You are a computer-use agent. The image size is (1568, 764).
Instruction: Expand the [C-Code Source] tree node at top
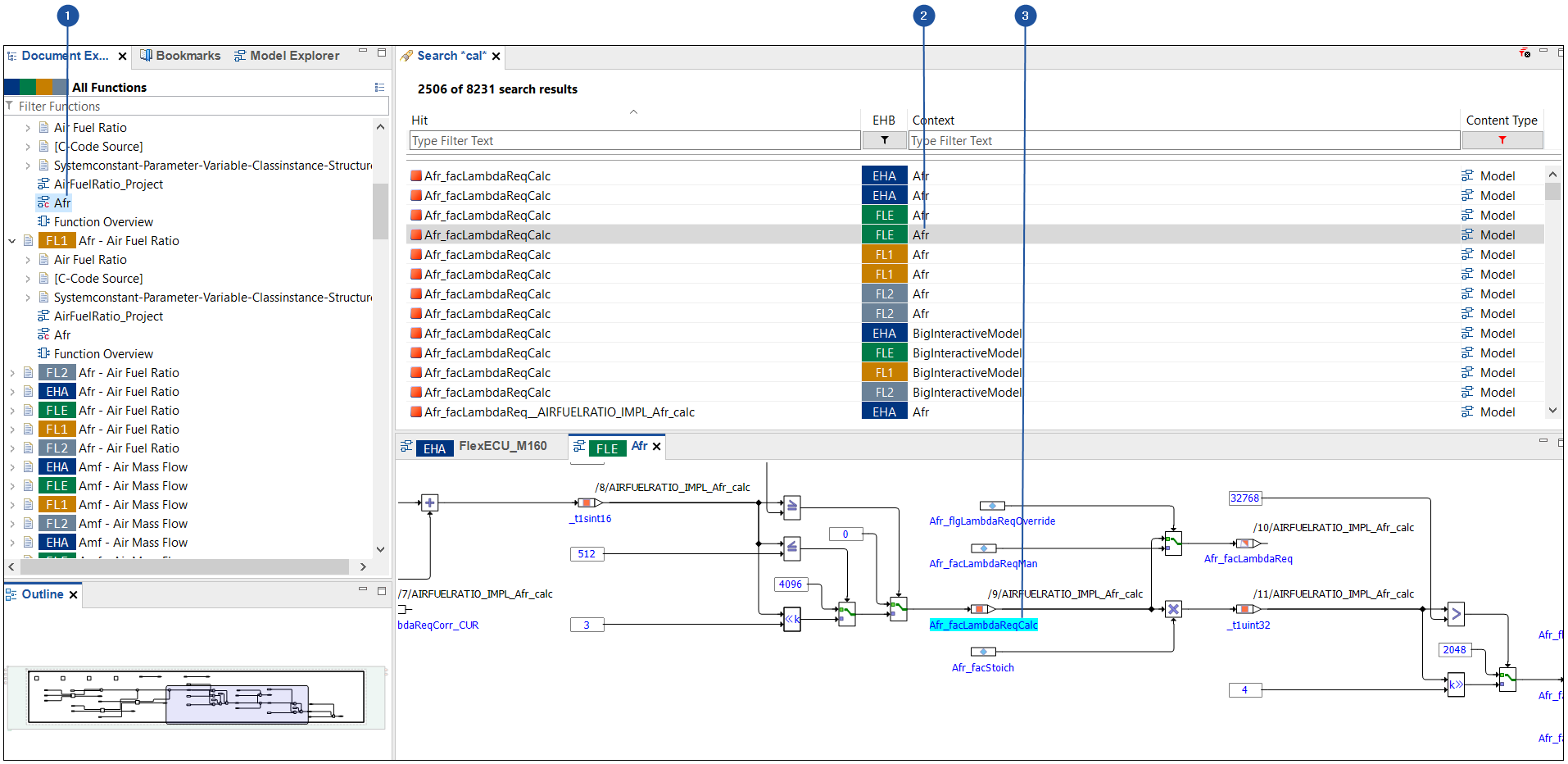[28, 147]
